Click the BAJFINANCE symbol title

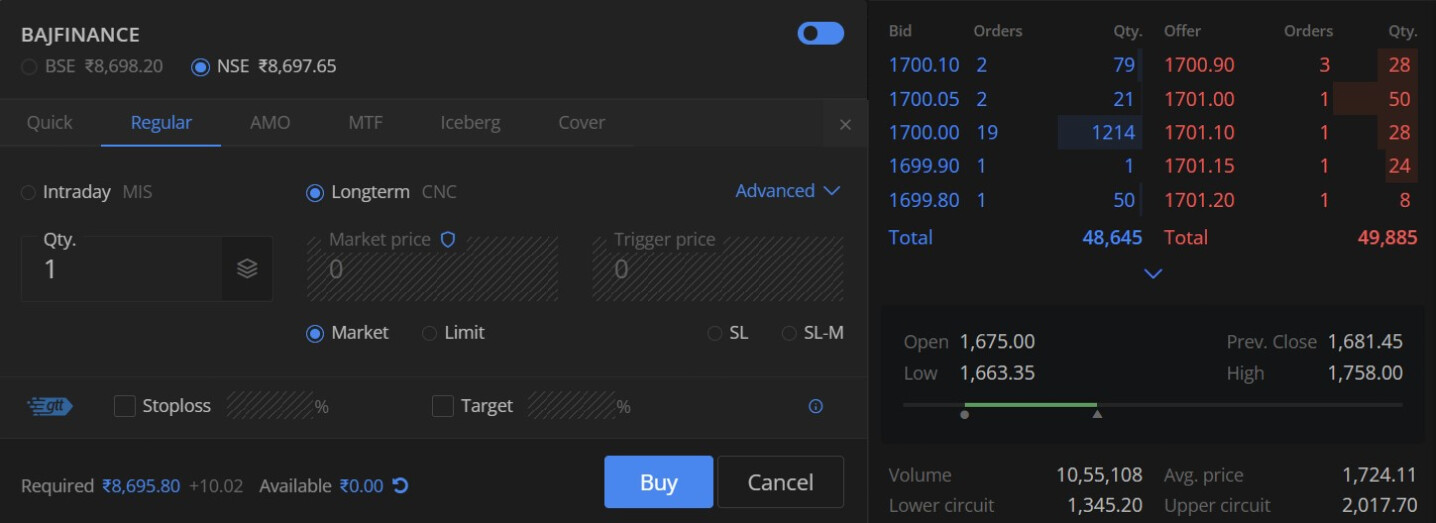tap(80, 35)
